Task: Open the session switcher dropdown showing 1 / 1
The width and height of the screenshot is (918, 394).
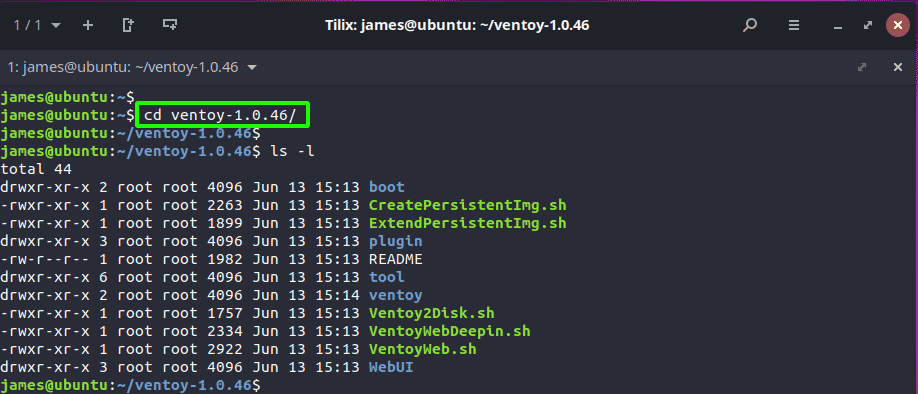Action: [37, 25]
